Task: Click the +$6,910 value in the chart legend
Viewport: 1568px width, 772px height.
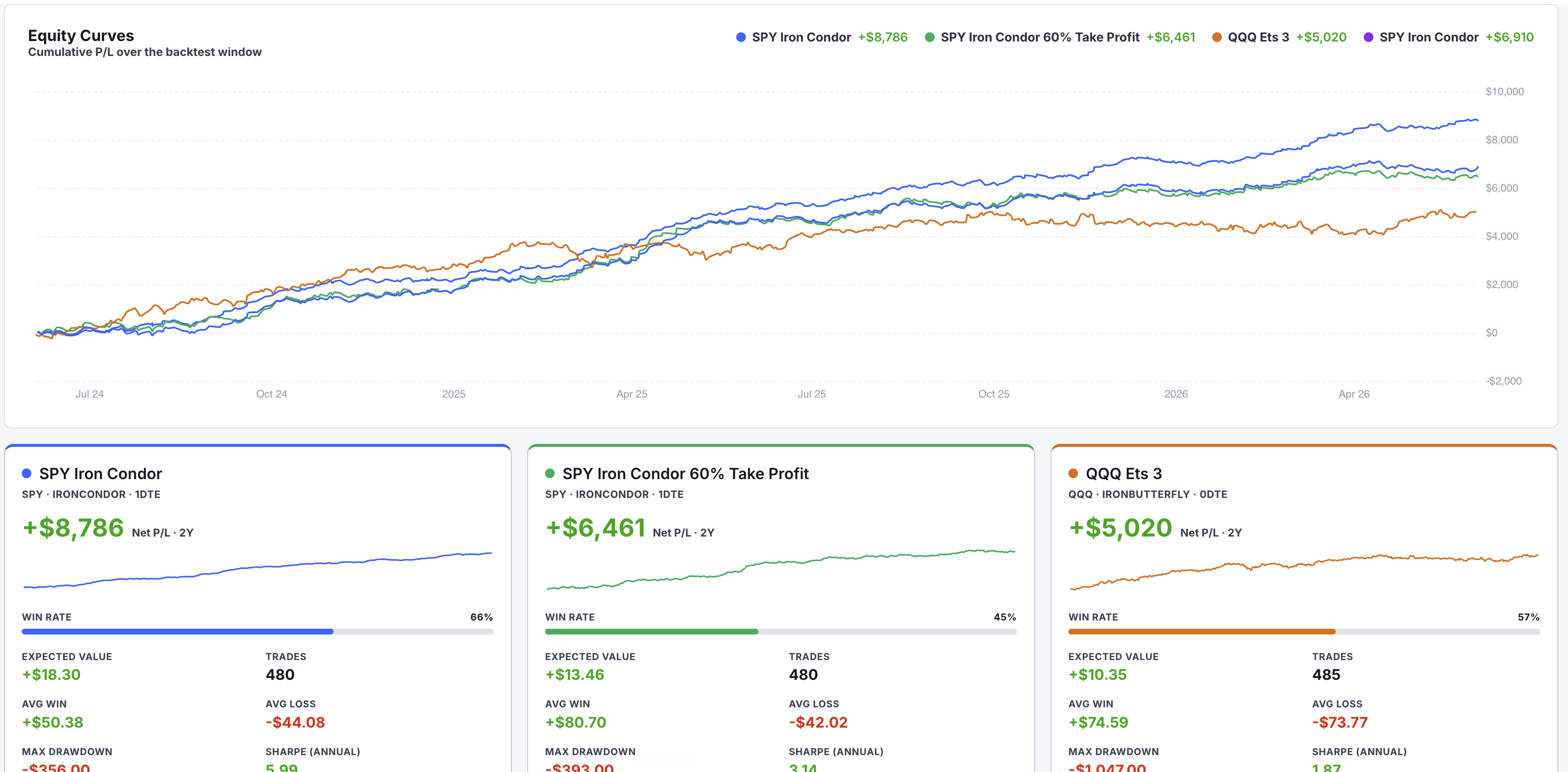Action: pos(1510,37)
